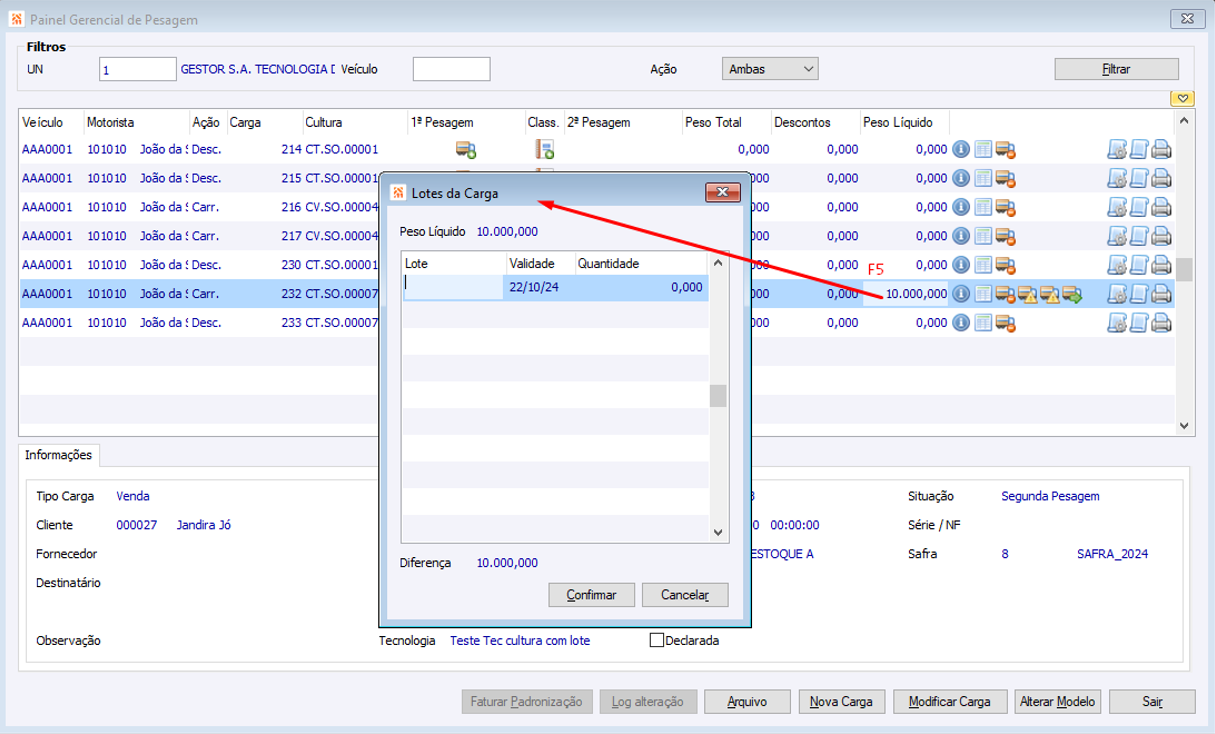Click the Cultura column header
This screenshot has width=1215, height=734.
point(354,122)
